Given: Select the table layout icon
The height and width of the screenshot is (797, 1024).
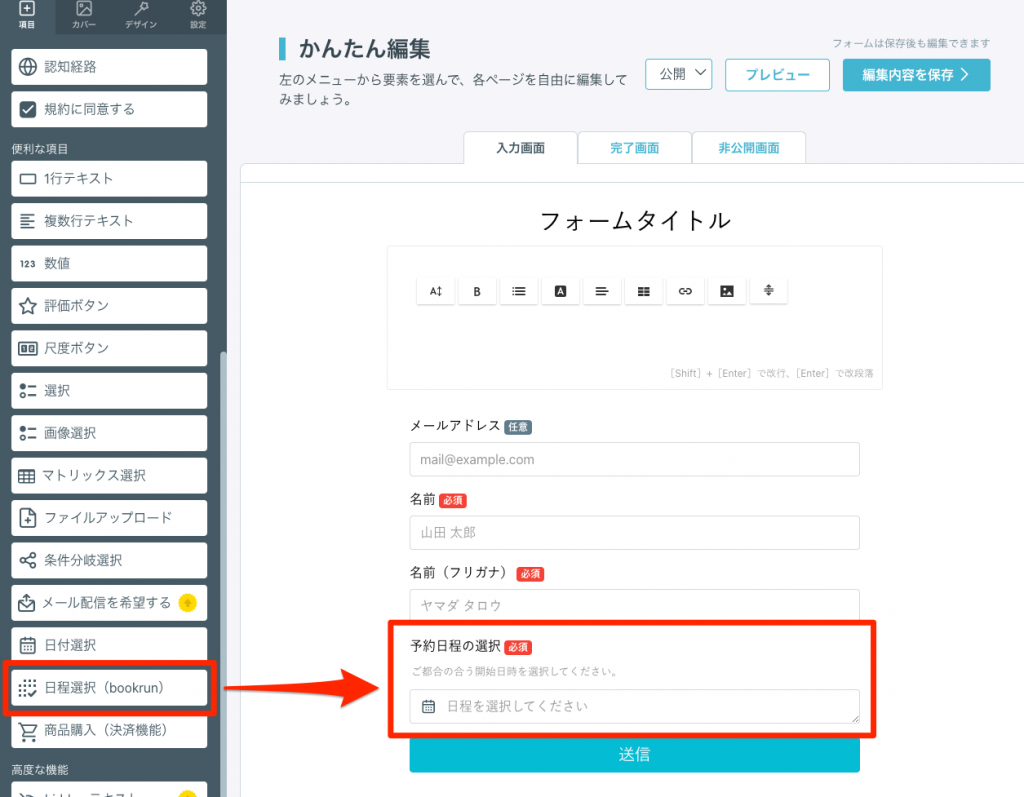Looking at the screenshot, I should (x=643, y=291).
